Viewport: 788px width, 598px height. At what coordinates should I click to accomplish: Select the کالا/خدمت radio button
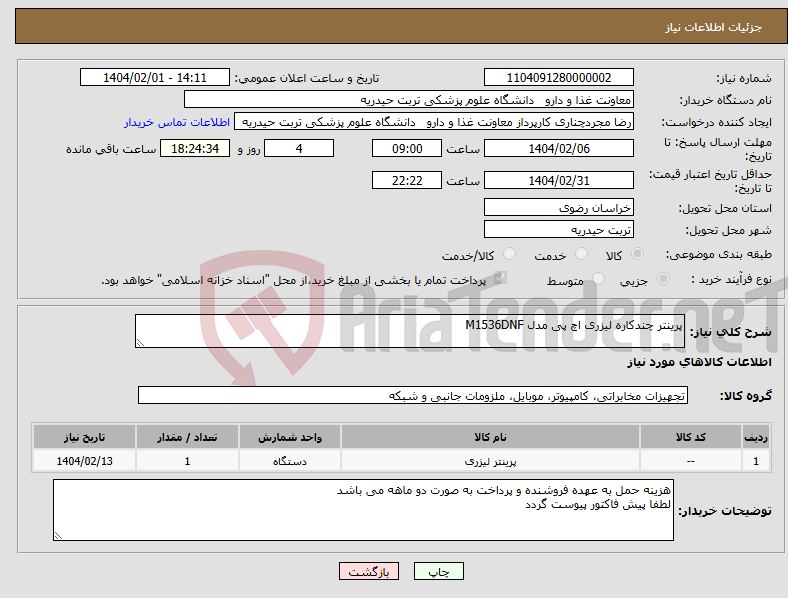coord(510,254)
